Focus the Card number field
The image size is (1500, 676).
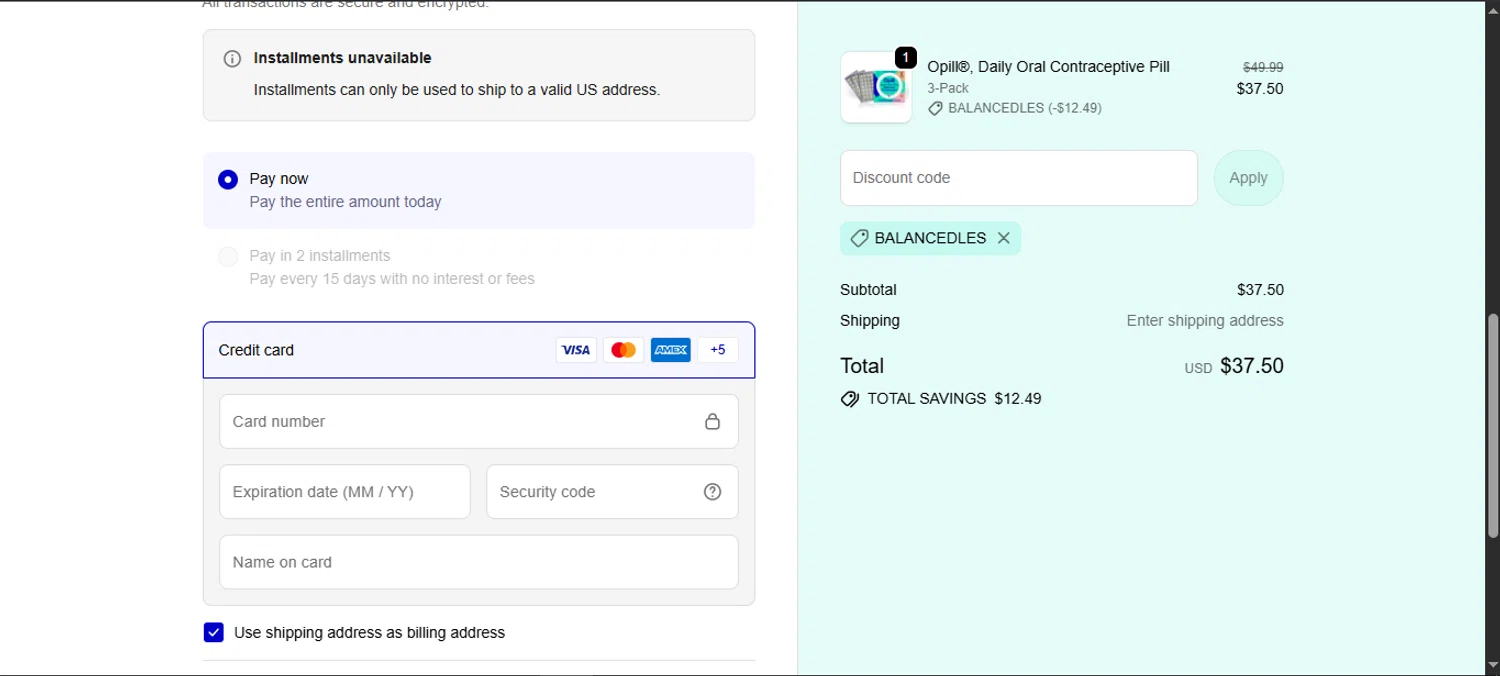tap(479, 421)
